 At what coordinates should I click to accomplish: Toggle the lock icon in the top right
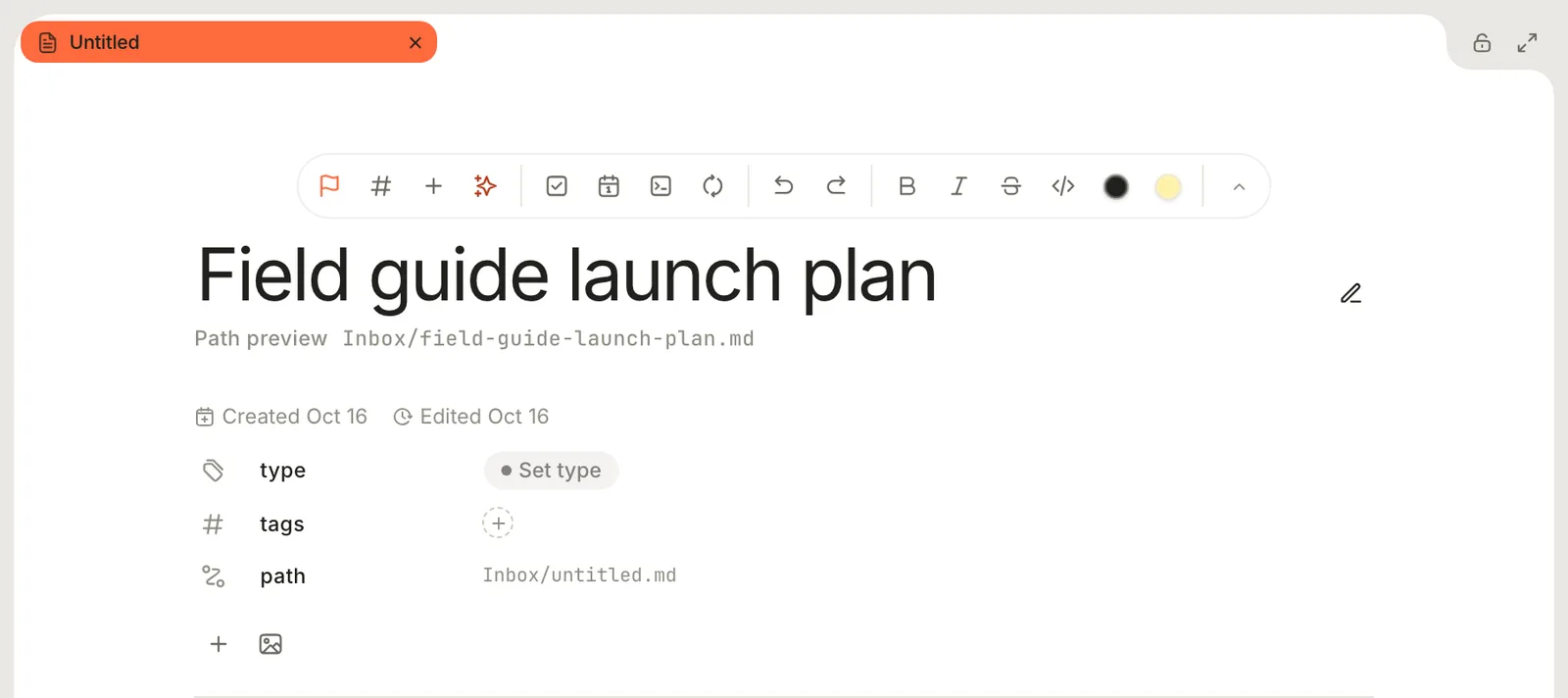pos(1482,42)
